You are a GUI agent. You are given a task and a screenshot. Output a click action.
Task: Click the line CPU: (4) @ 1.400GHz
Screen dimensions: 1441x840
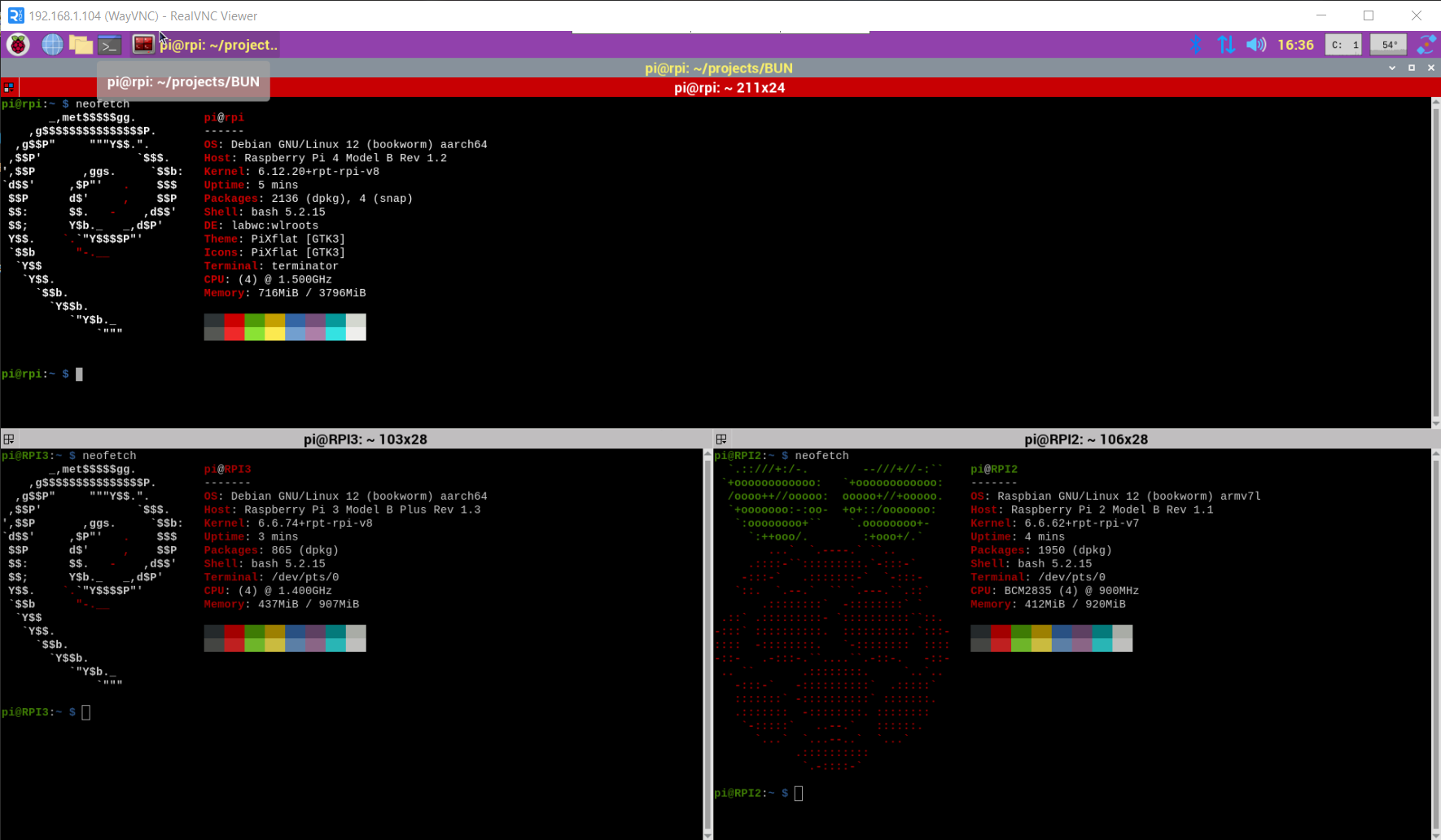[x=268, y=591]
